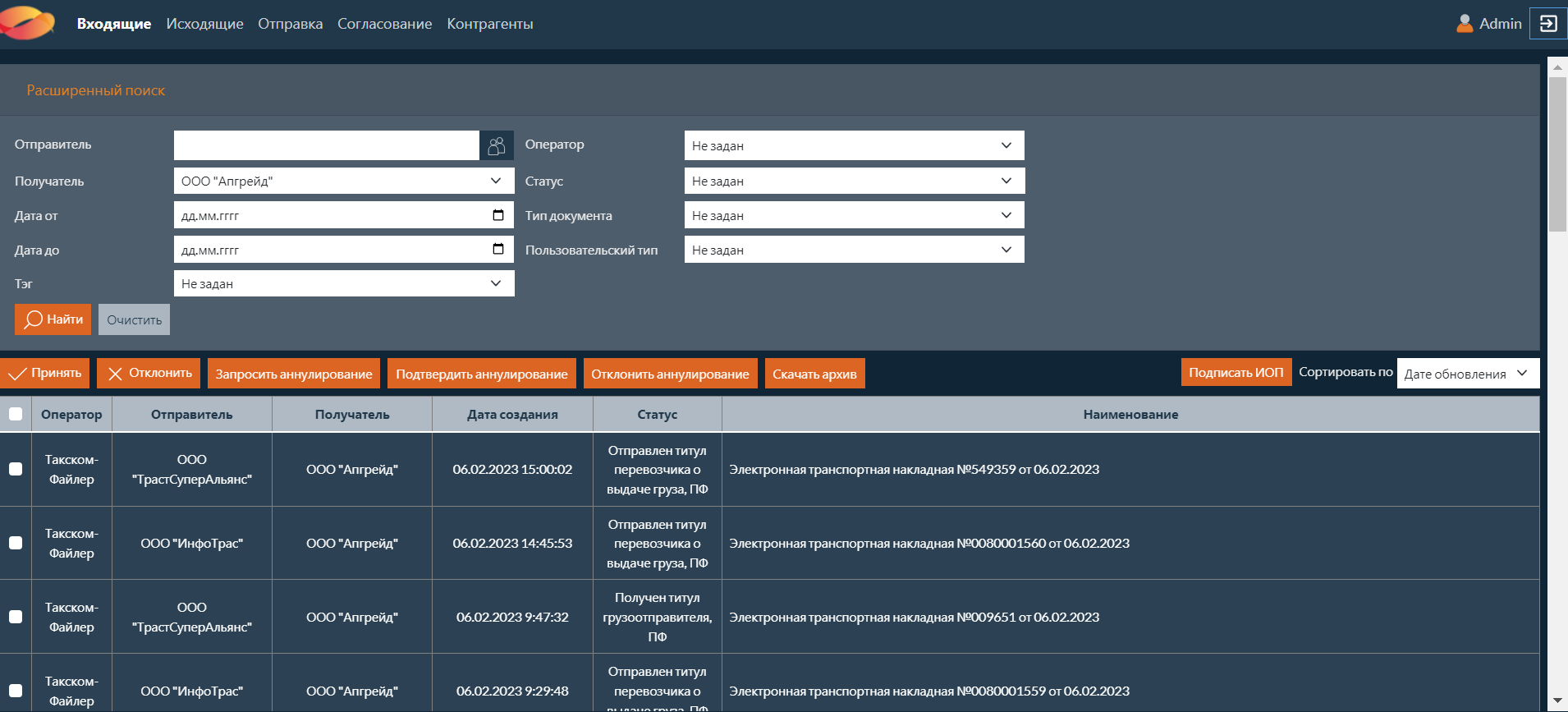Click the Admin user avatar icon
1568x712 pixels.
click(x=1464, y=24)
